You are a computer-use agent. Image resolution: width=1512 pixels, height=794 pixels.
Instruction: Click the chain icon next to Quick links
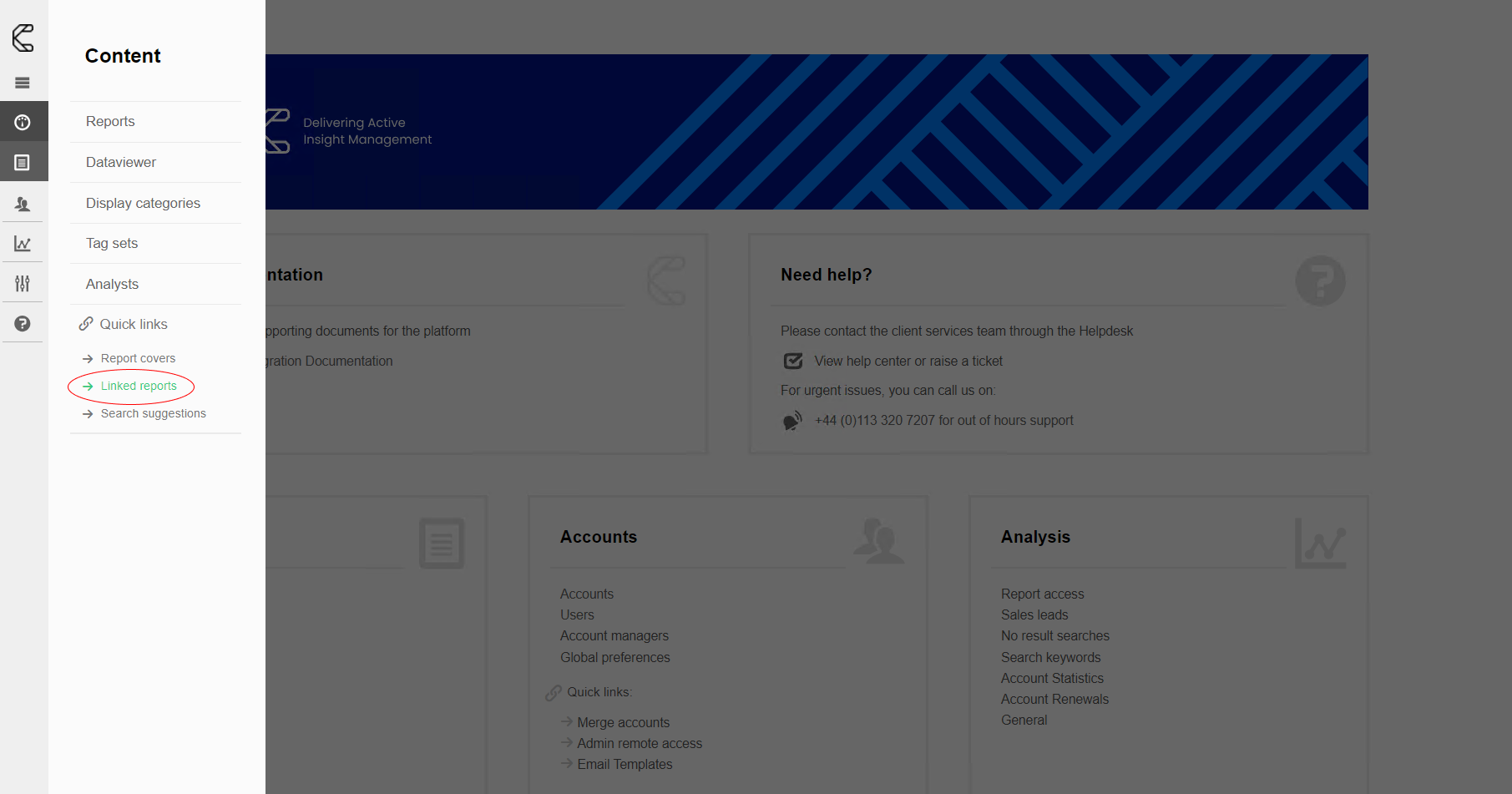[x=86, y=323]
